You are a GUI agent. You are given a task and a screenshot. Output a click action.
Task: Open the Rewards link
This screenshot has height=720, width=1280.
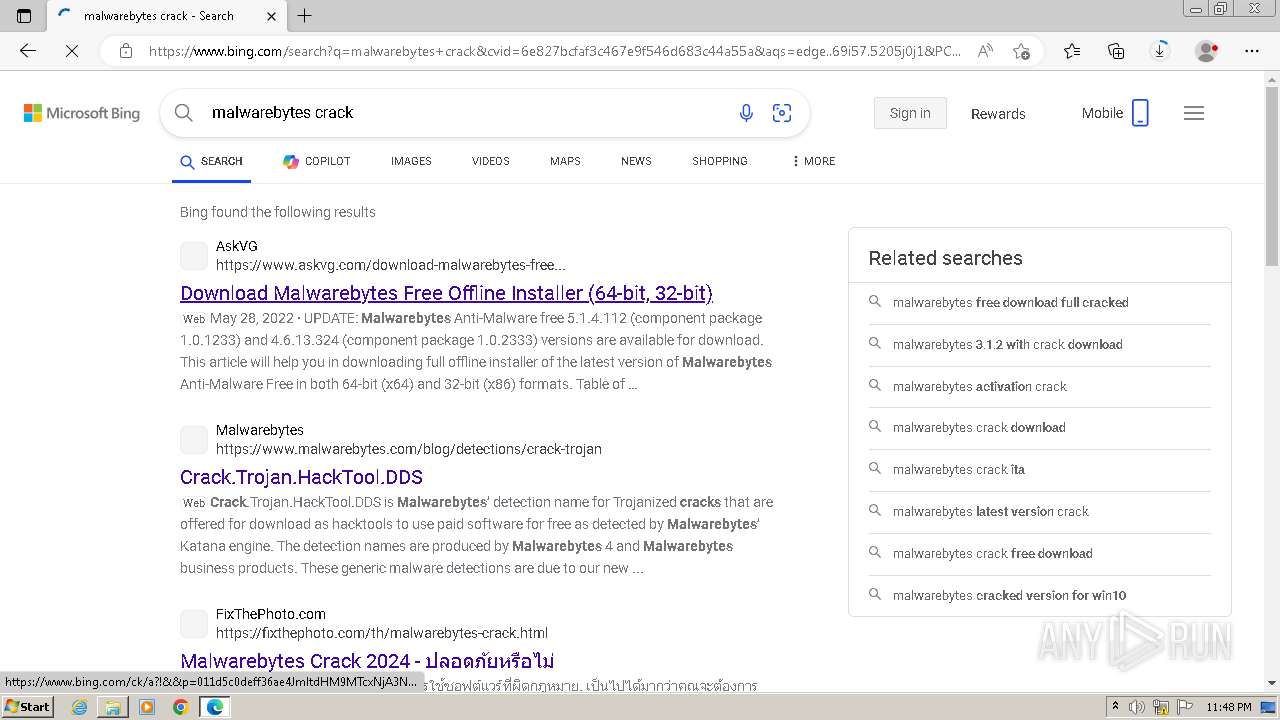(998, 114)
